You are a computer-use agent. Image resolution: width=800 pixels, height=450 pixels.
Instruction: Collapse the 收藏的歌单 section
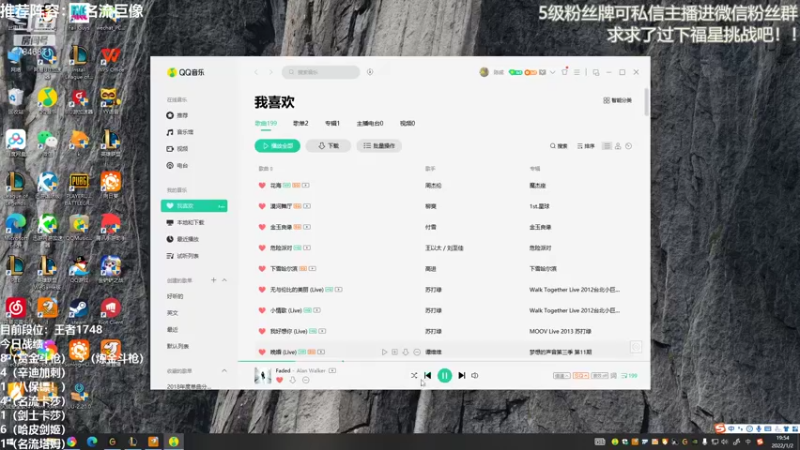point(224,371)
